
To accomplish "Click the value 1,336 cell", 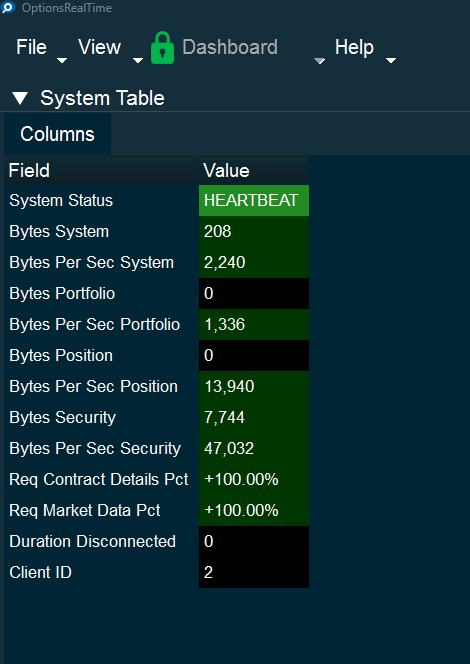I will pos(254,324).
